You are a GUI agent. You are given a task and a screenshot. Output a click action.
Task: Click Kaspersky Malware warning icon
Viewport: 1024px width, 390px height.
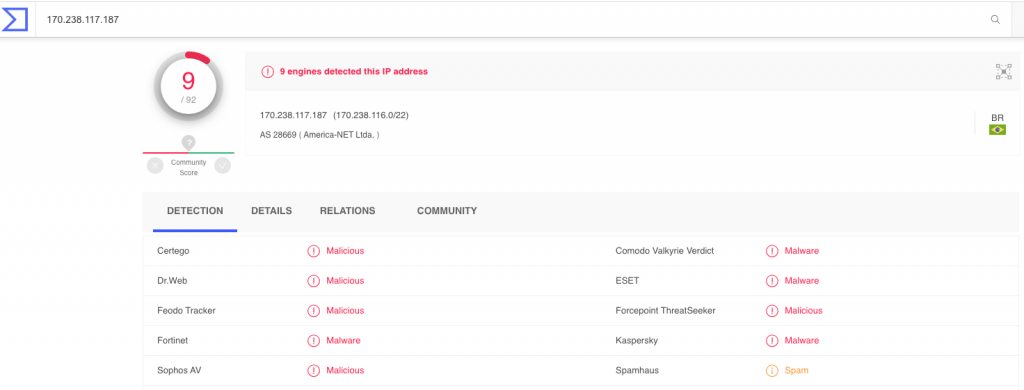pos(772,340)
